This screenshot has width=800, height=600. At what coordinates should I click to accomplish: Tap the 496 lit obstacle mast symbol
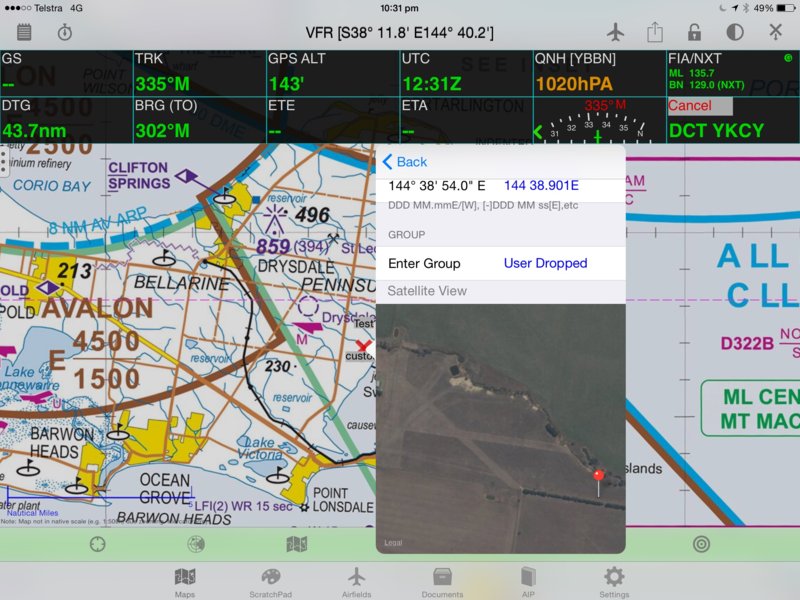pos(276,218)
